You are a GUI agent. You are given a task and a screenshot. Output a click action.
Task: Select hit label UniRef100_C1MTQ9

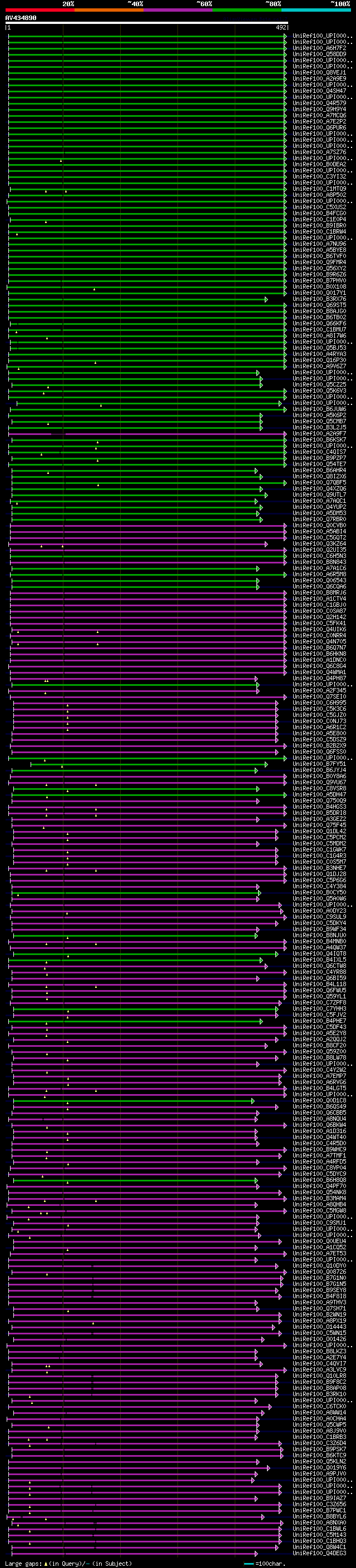pyautogui.click(x=319, y=189)
